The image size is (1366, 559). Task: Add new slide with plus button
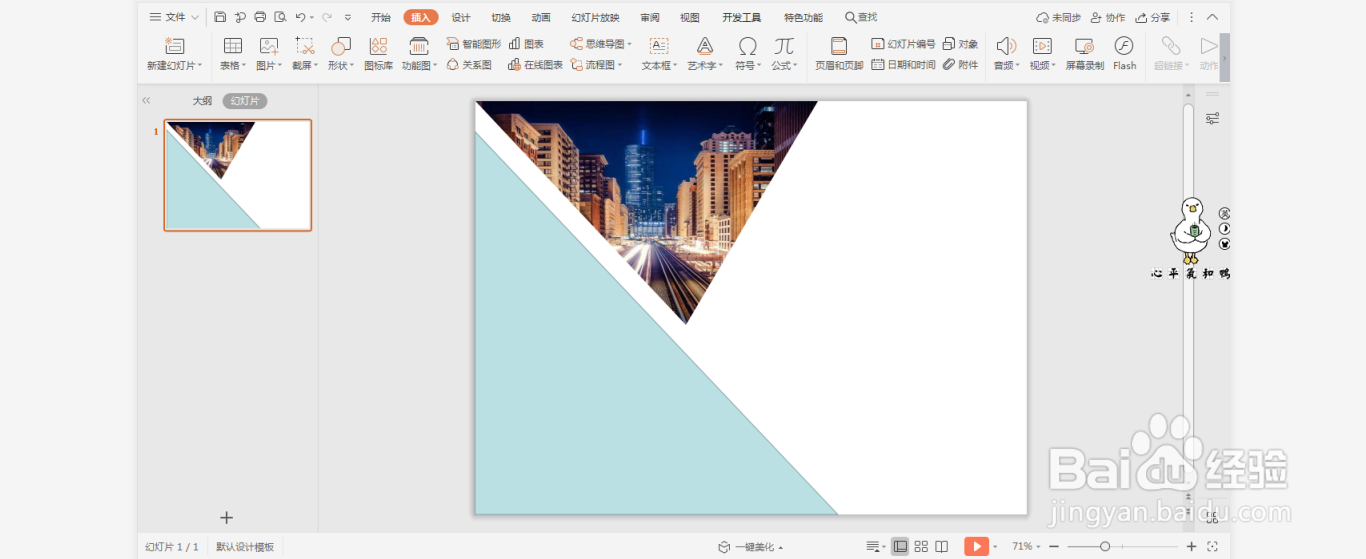[226, 517]
